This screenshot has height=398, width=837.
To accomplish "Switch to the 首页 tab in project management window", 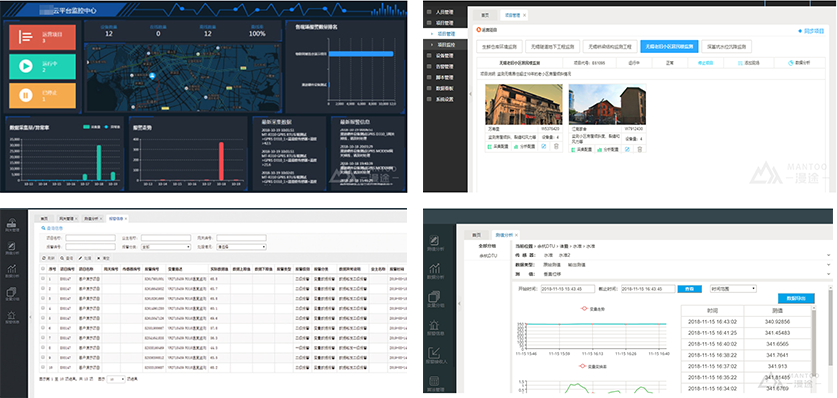I will (484, 15).
